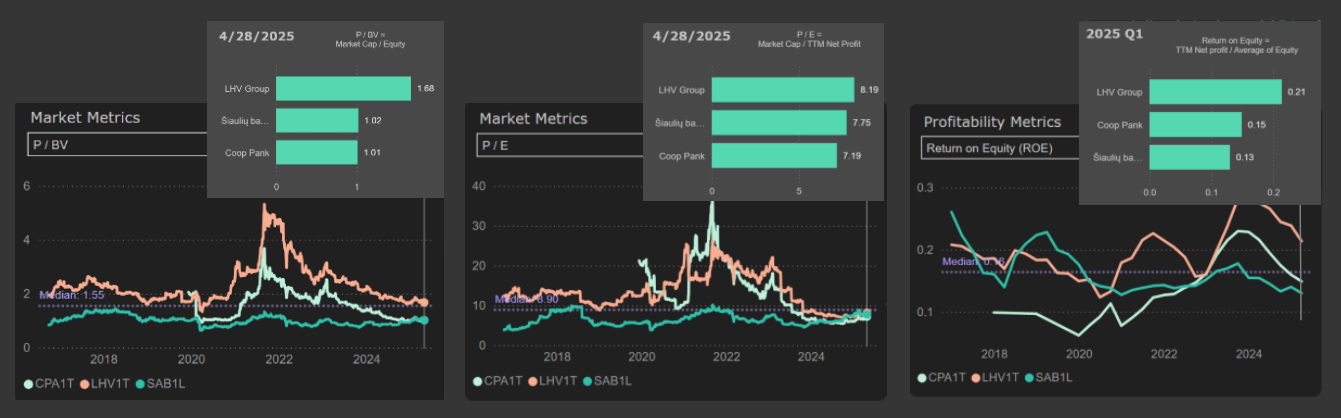Screen dimensions: 1341x418
Task: Open the P / E metric dropdown
Action: (x=560, y=145)
